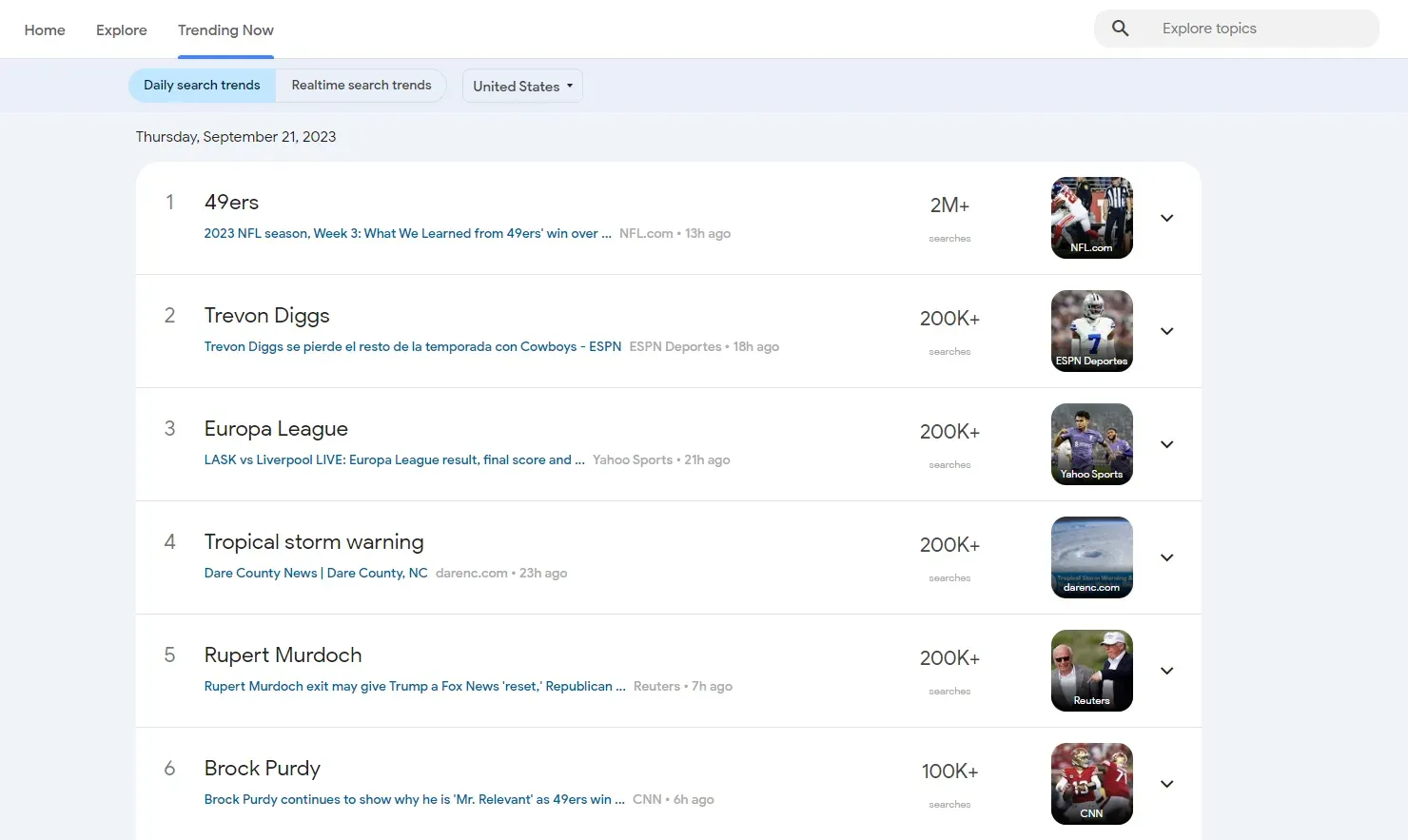Image resolution: width=1408 pixels, height=840 pixels.
Task: Open the Explore tab
Action: pyautogui.click(x=121, y=29)
